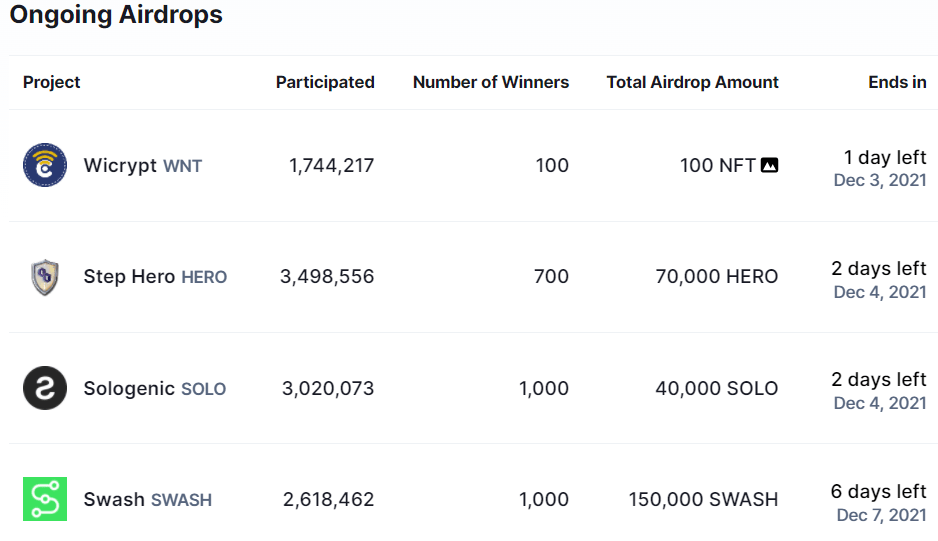Click the Ongoing Airdrops heading
The width and height of the screenshot is (938, 541).
(x=116, y=16)
